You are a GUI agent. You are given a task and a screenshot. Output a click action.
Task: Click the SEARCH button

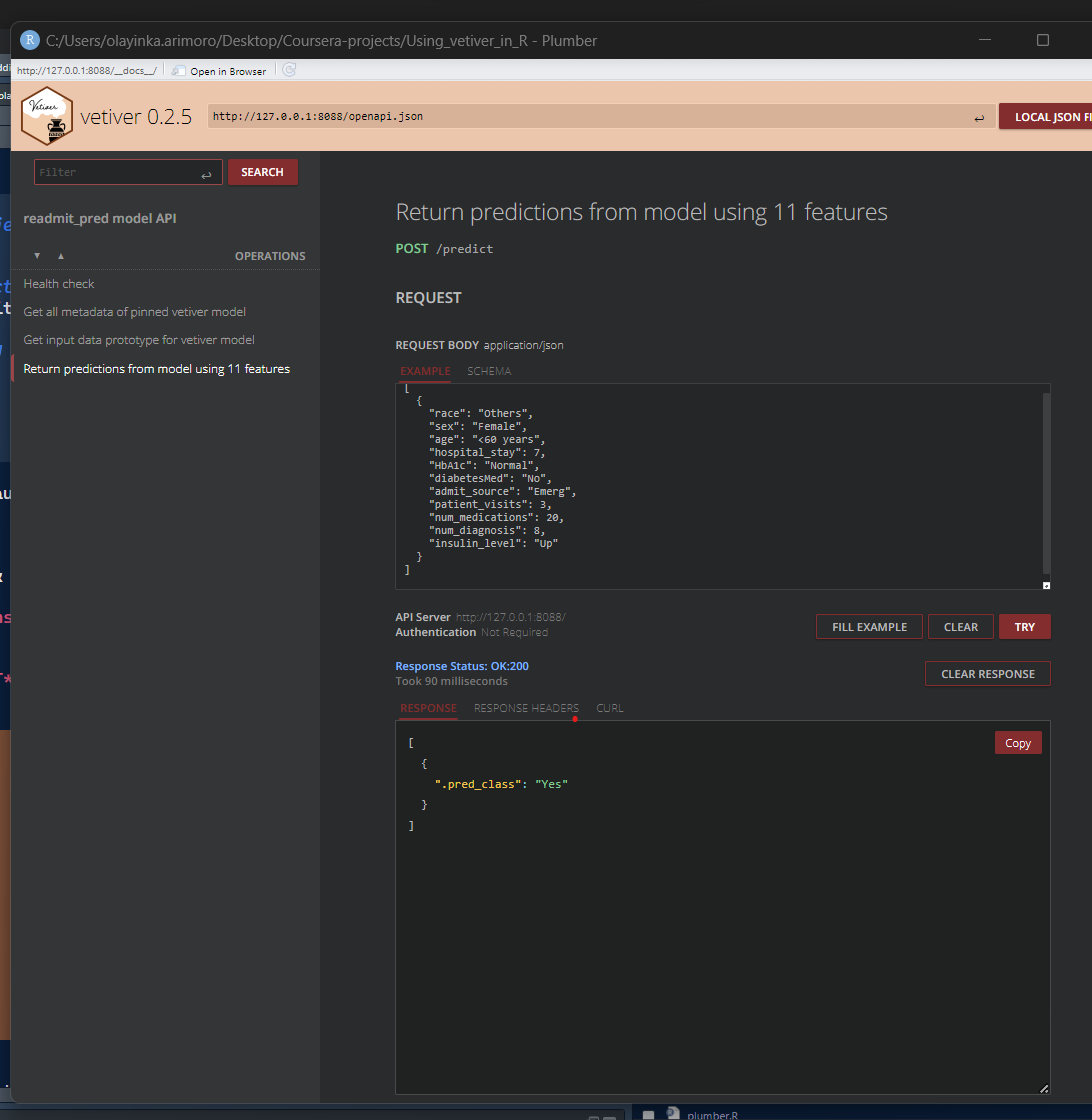click(262, 172)
